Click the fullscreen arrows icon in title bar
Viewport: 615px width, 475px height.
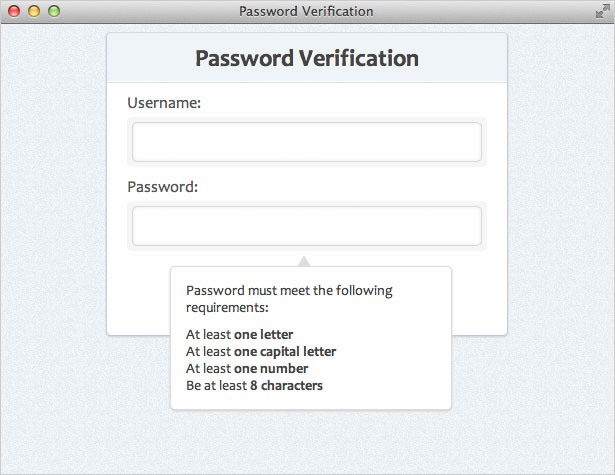602,11
